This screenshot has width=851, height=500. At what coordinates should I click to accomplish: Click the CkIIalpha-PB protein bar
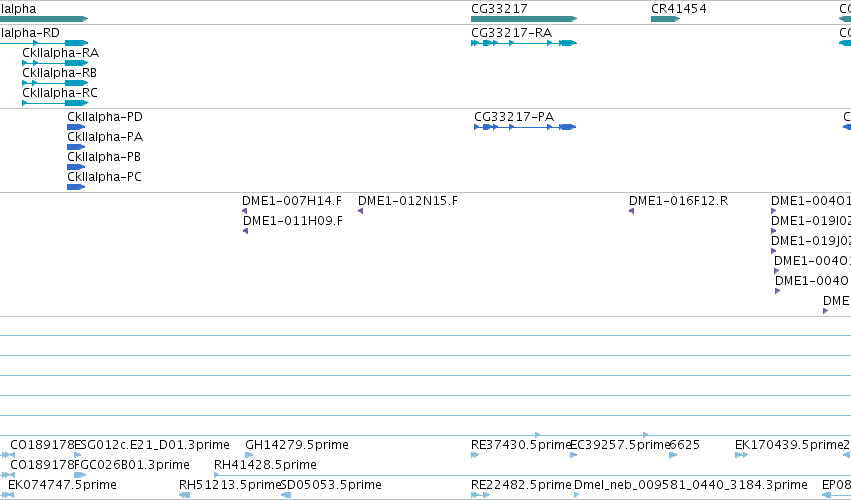(x=76, y=167)
